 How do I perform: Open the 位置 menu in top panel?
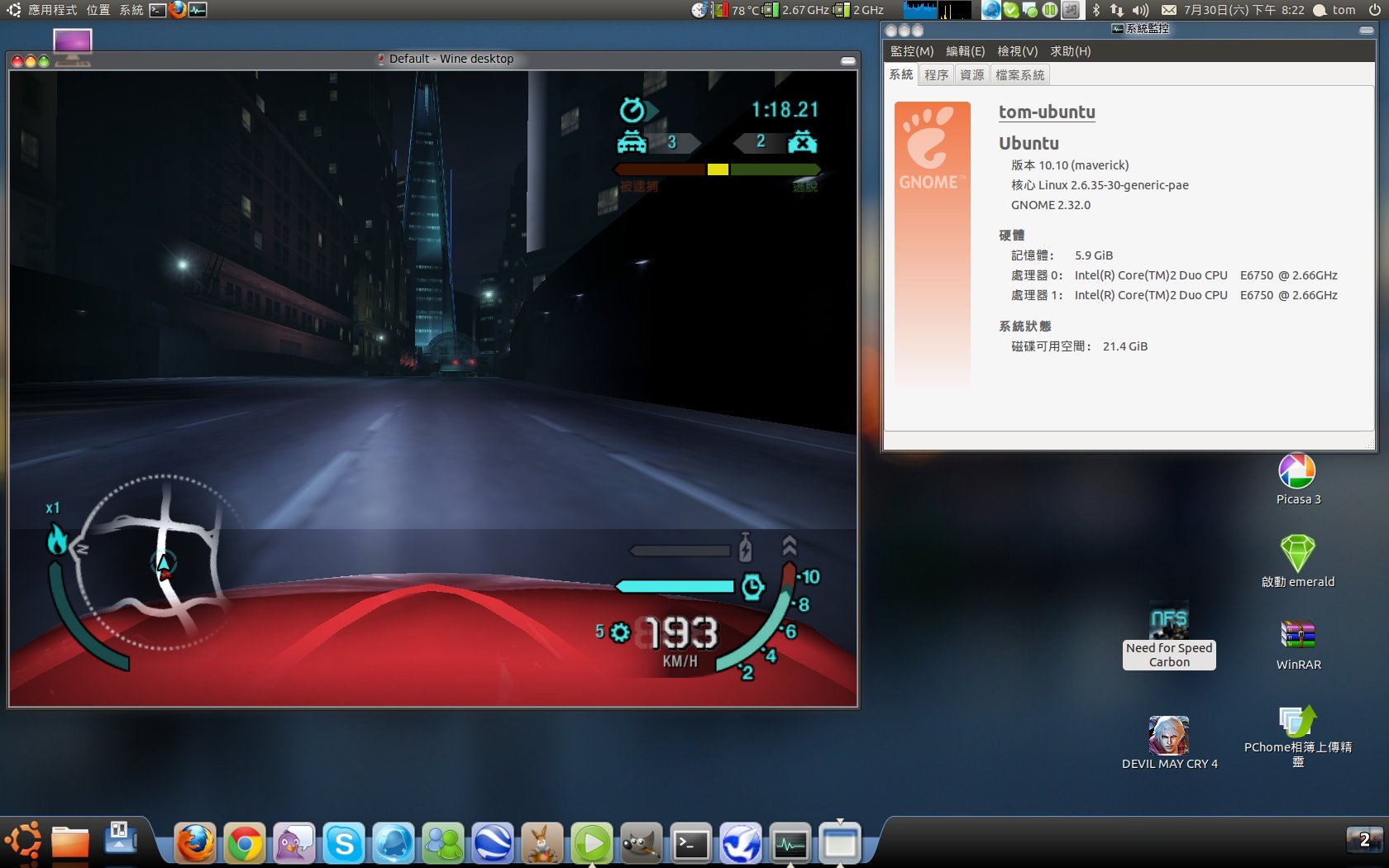pos(98,10)
